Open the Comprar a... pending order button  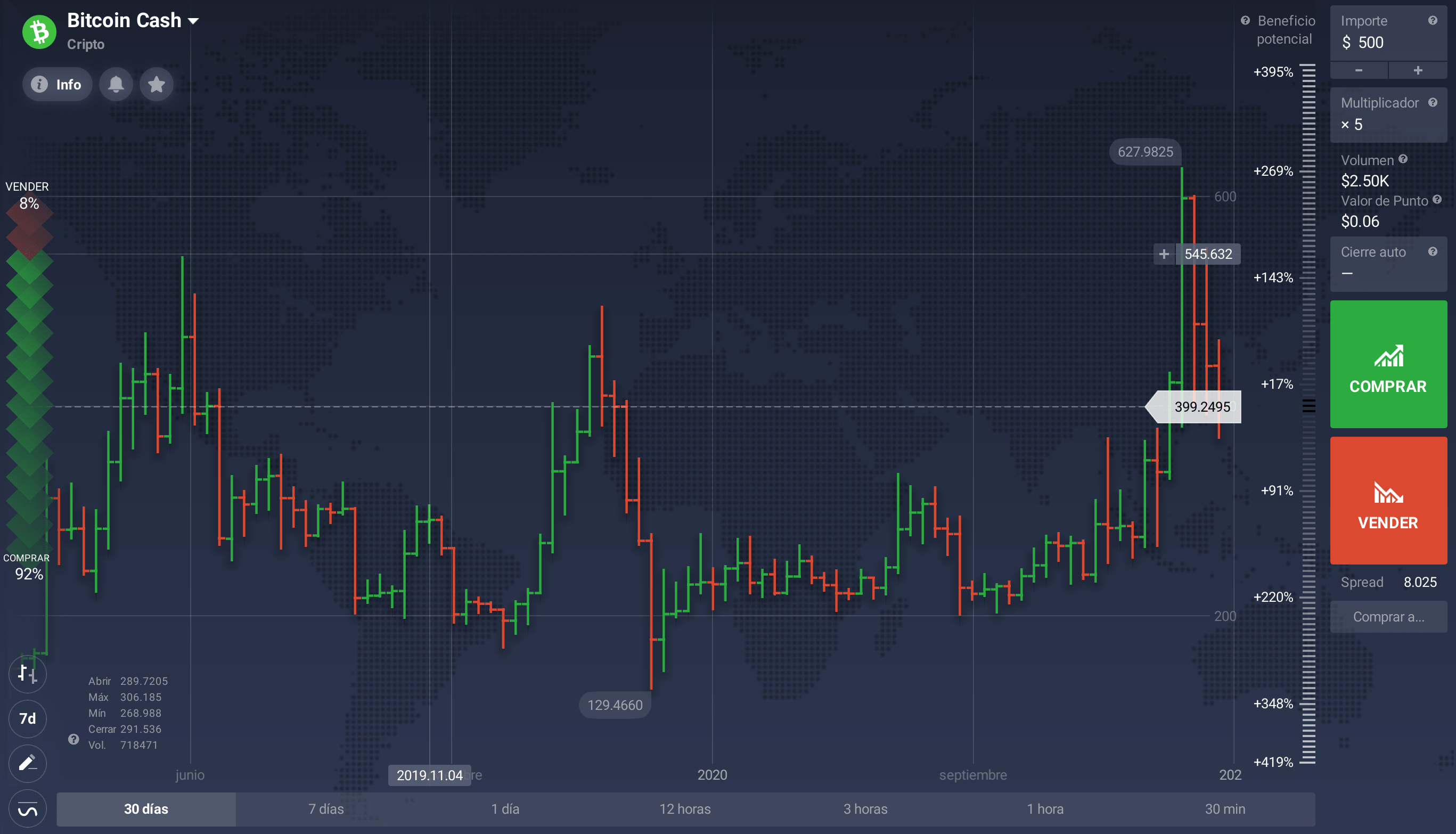click(1388, 616)
